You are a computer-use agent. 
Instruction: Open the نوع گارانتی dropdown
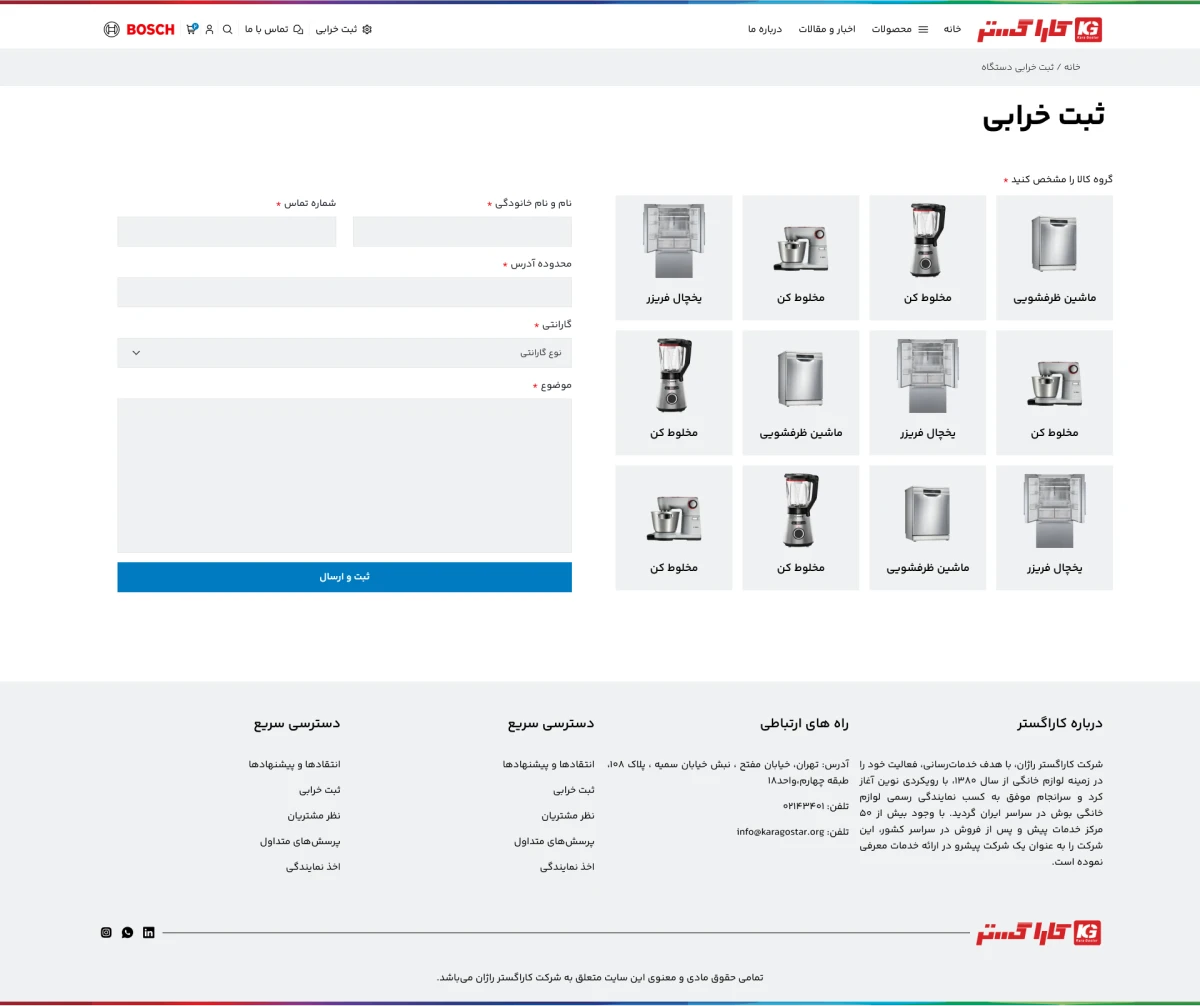click(345, 352)
